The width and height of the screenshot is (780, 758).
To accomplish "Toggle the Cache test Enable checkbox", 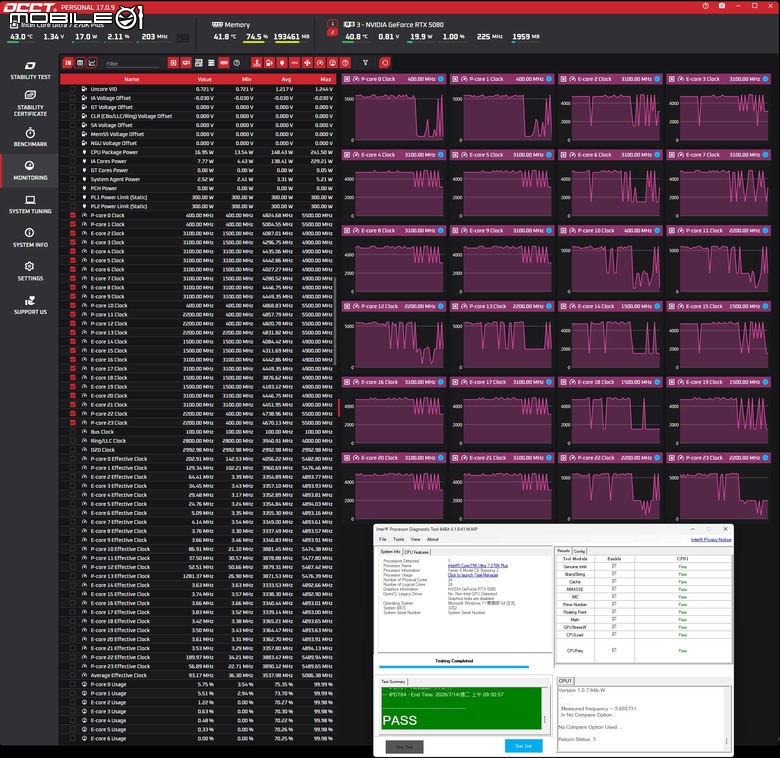I will [614, 581].
